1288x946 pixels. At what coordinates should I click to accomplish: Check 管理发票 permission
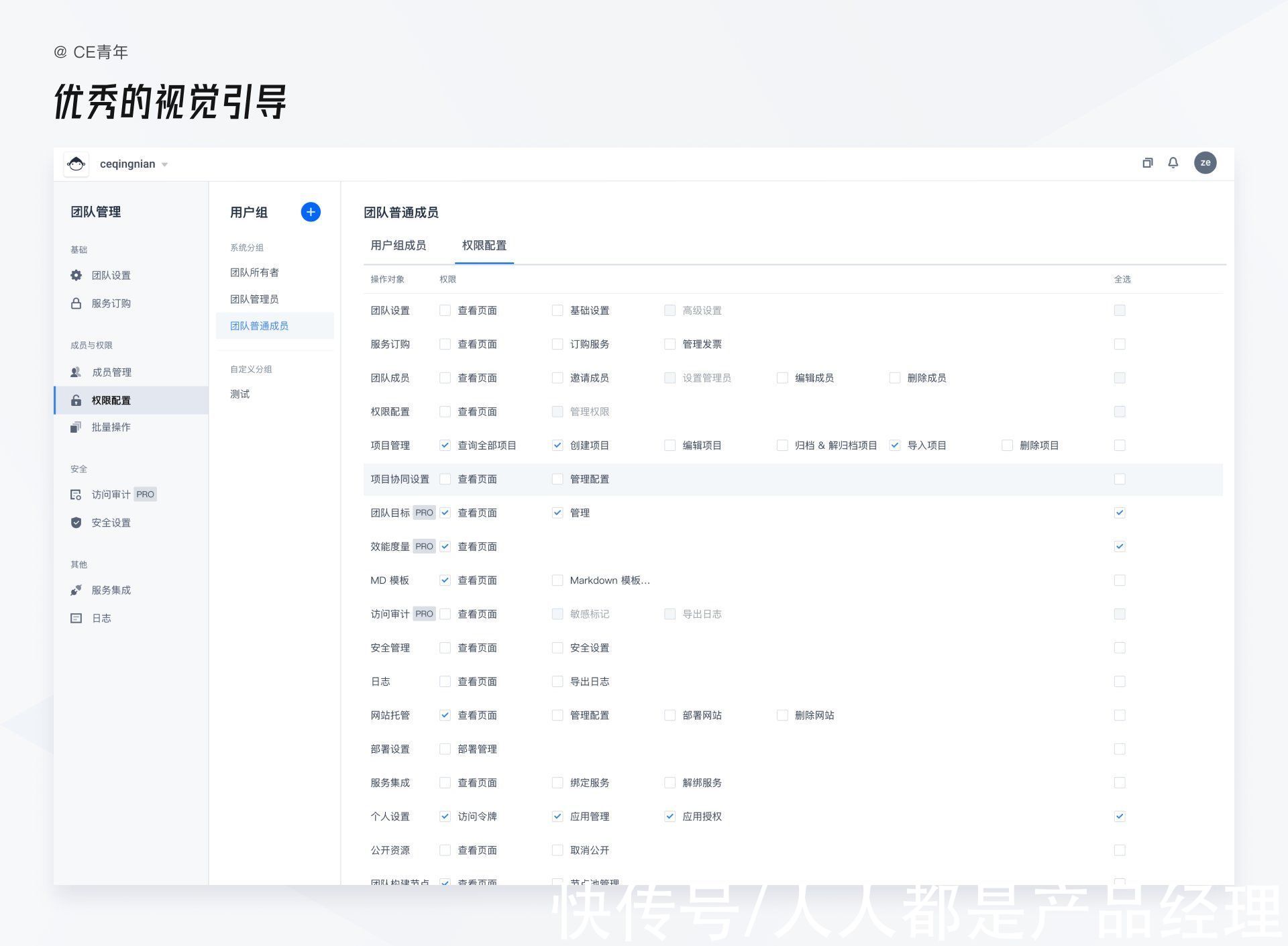coord(669,344)
